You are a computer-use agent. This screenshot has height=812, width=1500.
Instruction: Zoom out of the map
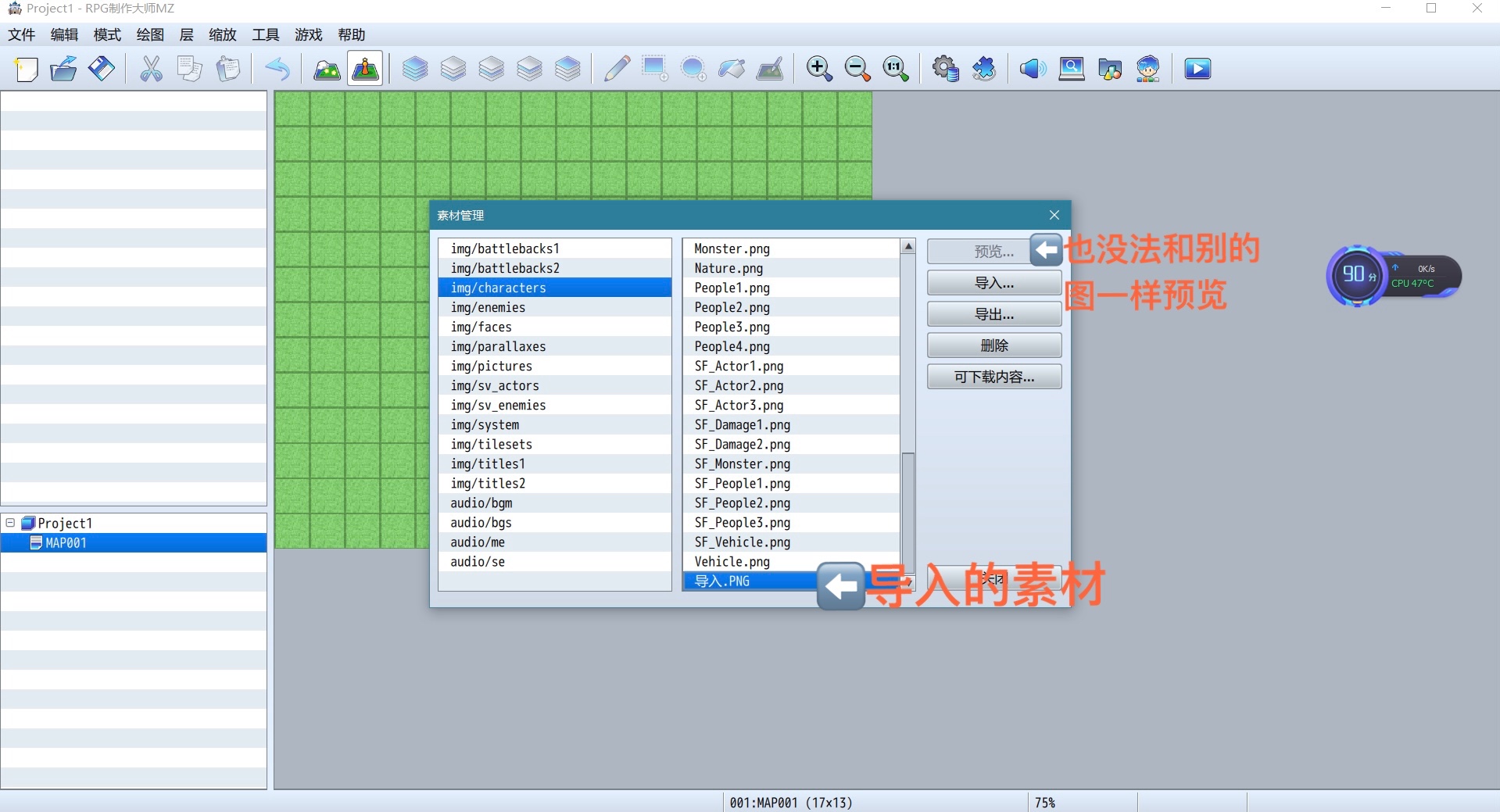point(857,69)
